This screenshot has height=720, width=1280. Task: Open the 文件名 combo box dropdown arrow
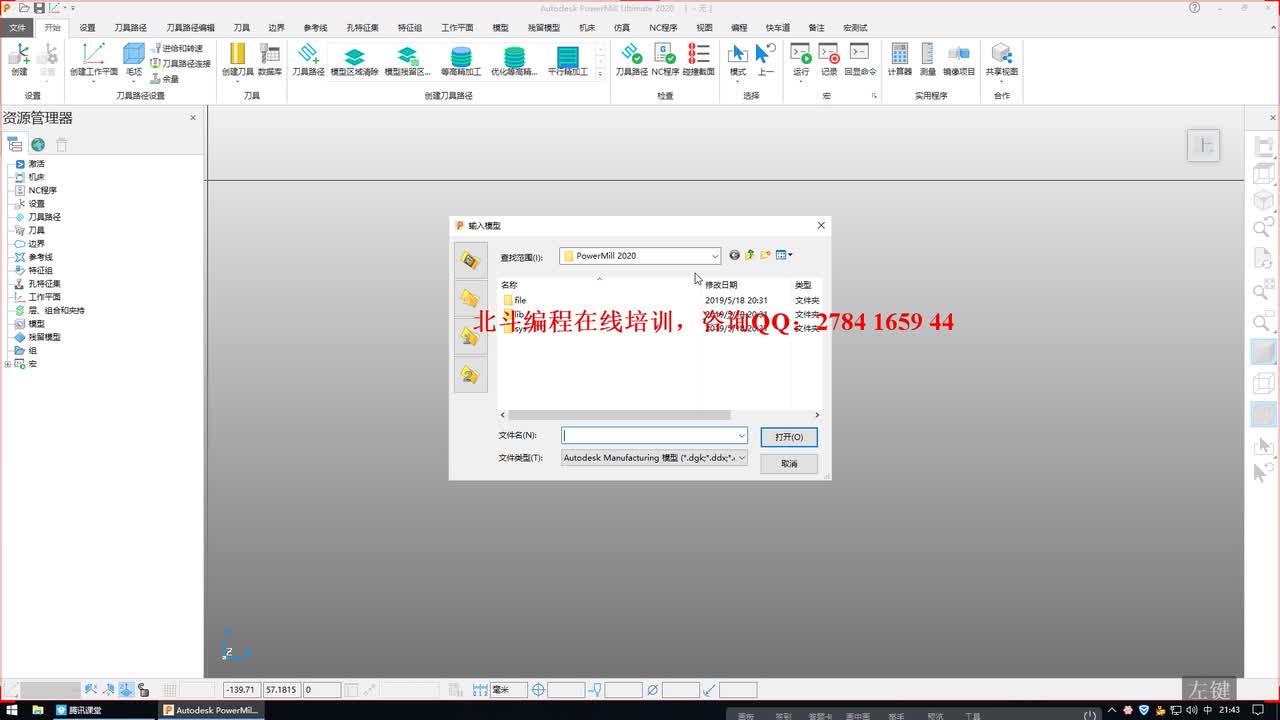coord(741,436)
